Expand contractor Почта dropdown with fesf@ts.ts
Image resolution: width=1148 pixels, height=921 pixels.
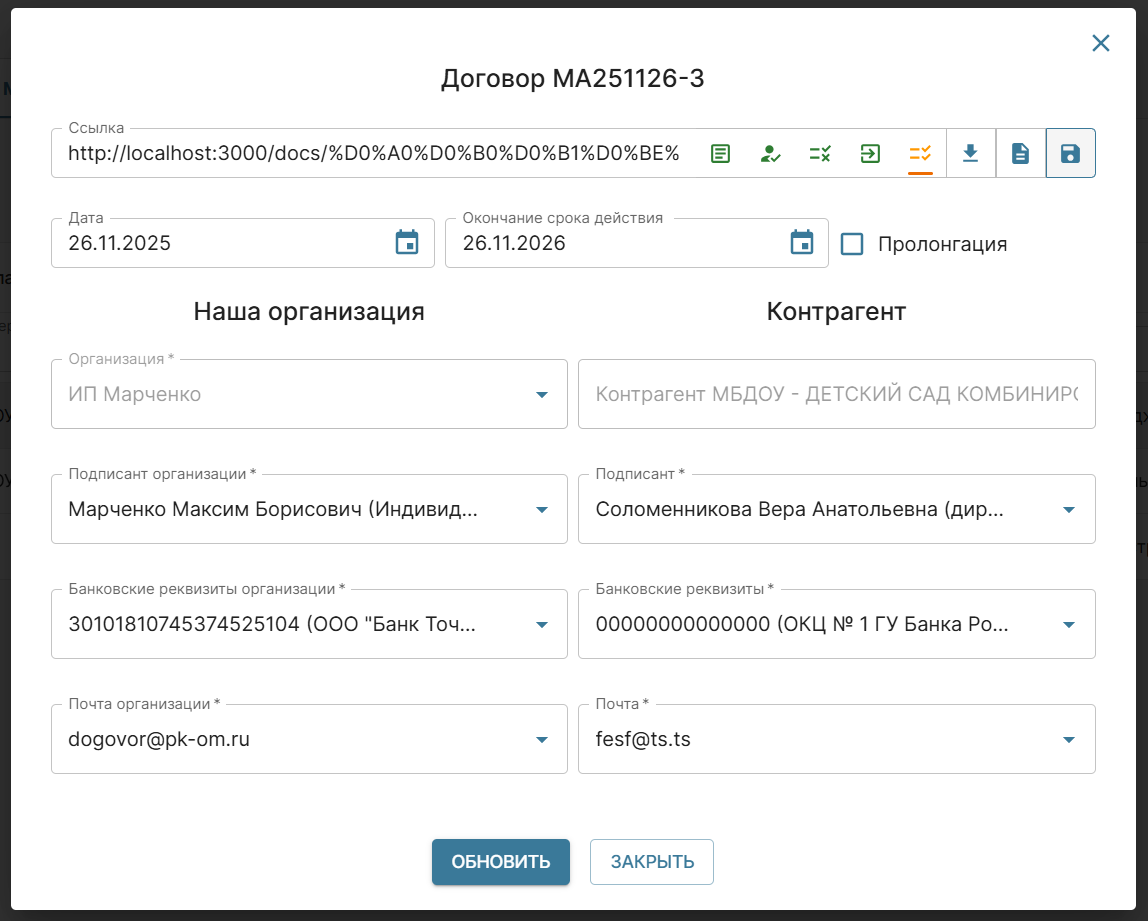(1068, 740)
